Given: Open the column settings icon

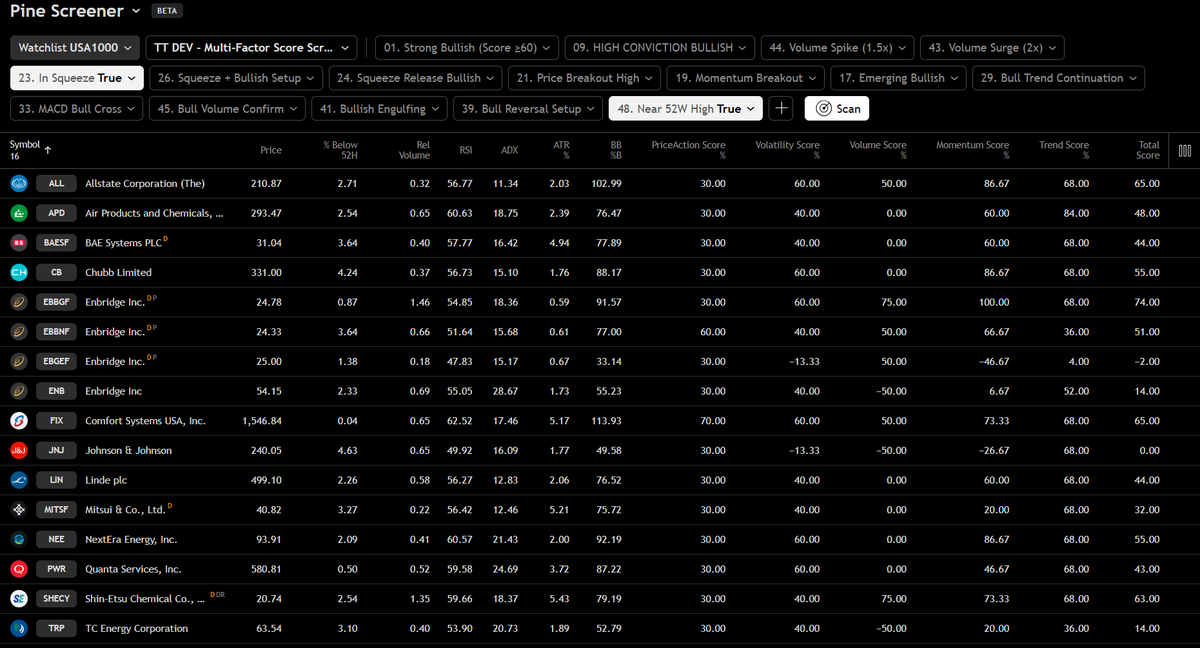Looking at the screenshot, I should tap(1185, 150).
